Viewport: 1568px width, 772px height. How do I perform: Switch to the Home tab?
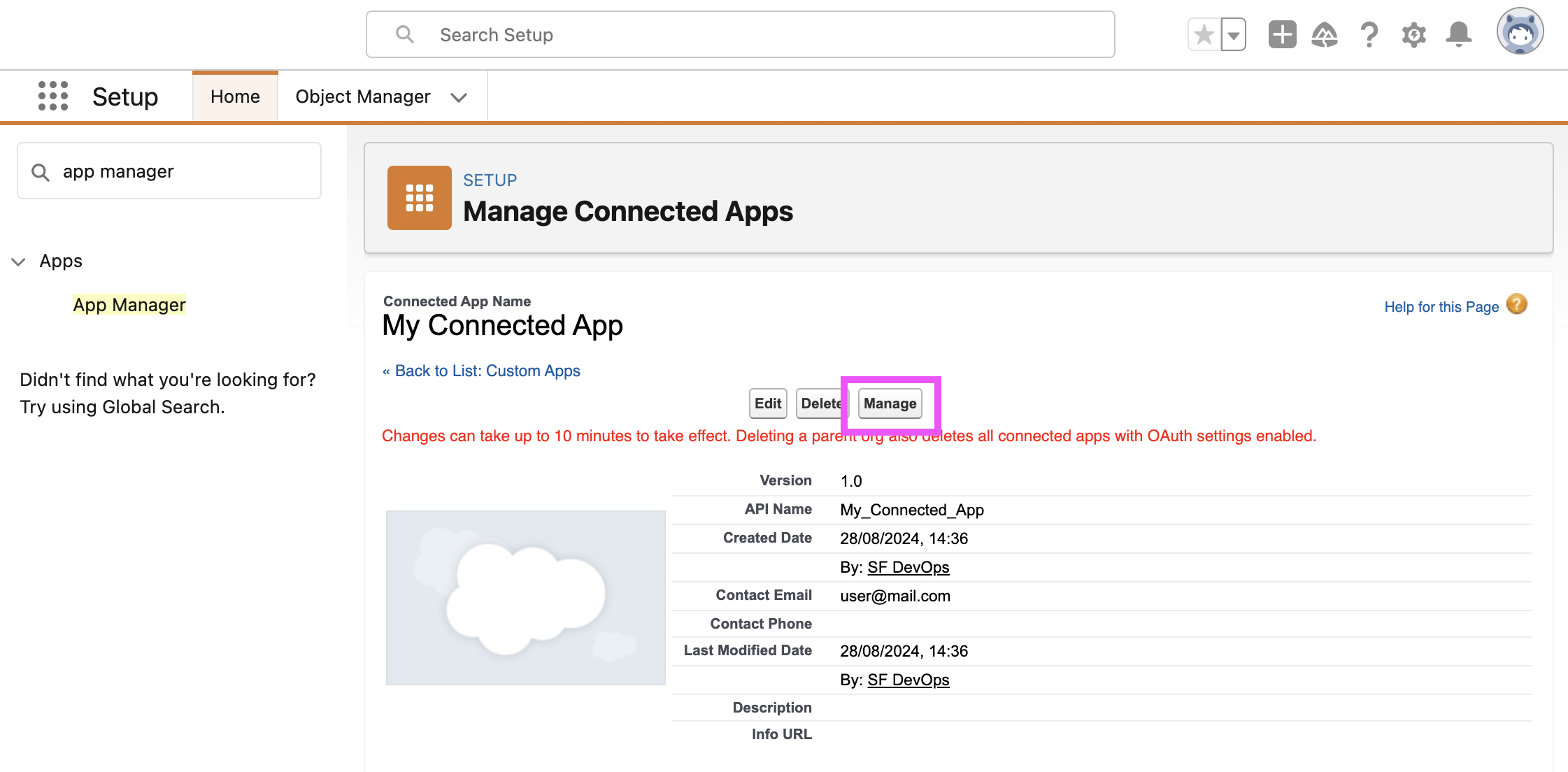click(235, 96)
